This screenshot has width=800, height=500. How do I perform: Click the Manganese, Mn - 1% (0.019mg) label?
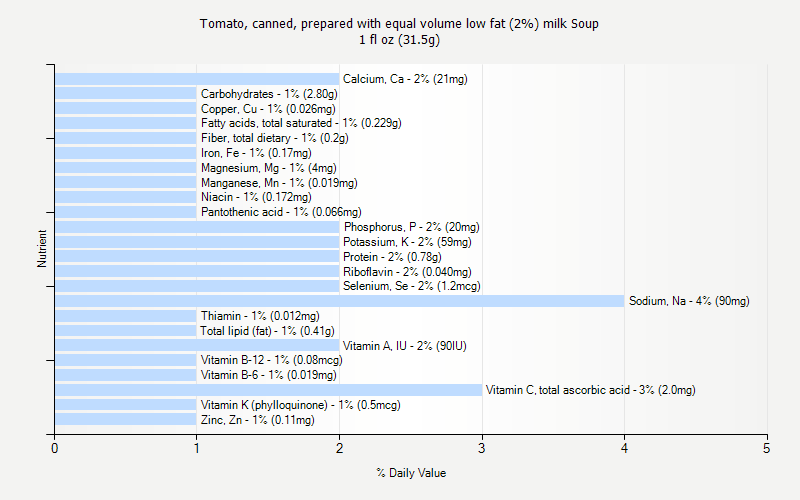tap(279, 183)
